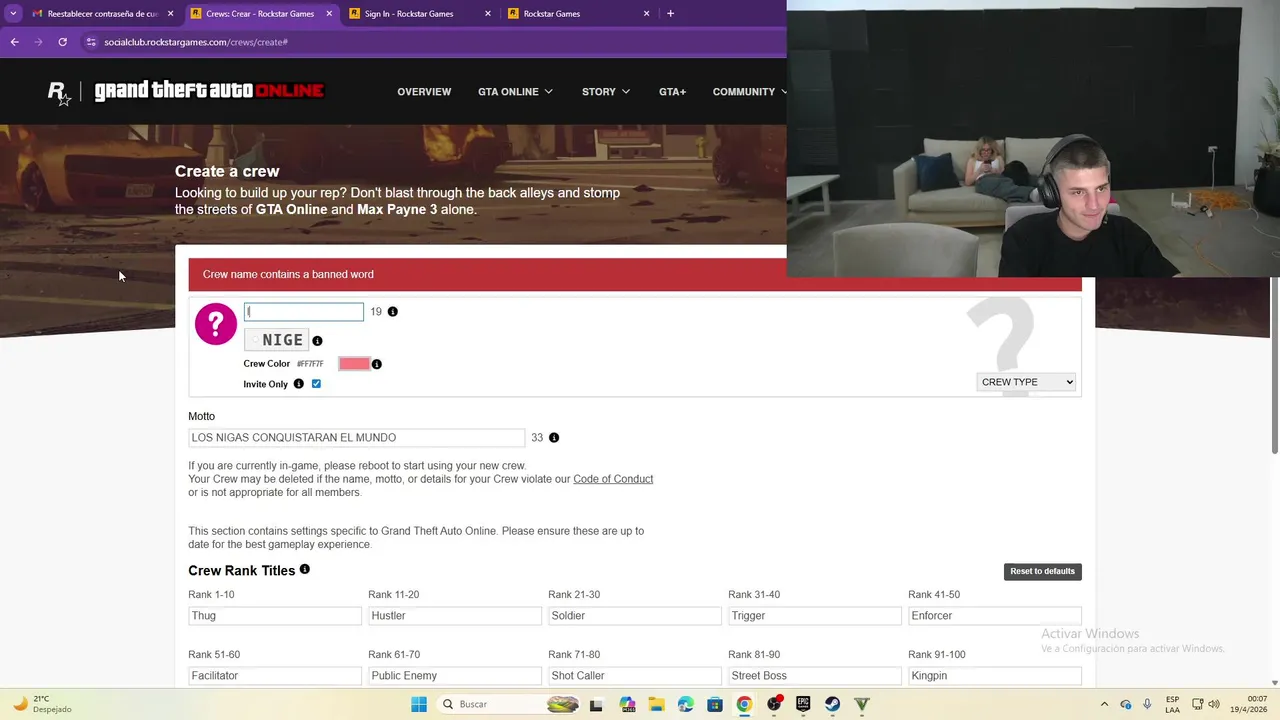Viewport: 1280px width, 720px height.
Task: Click into the Motto text field
Action: point(357,438)
